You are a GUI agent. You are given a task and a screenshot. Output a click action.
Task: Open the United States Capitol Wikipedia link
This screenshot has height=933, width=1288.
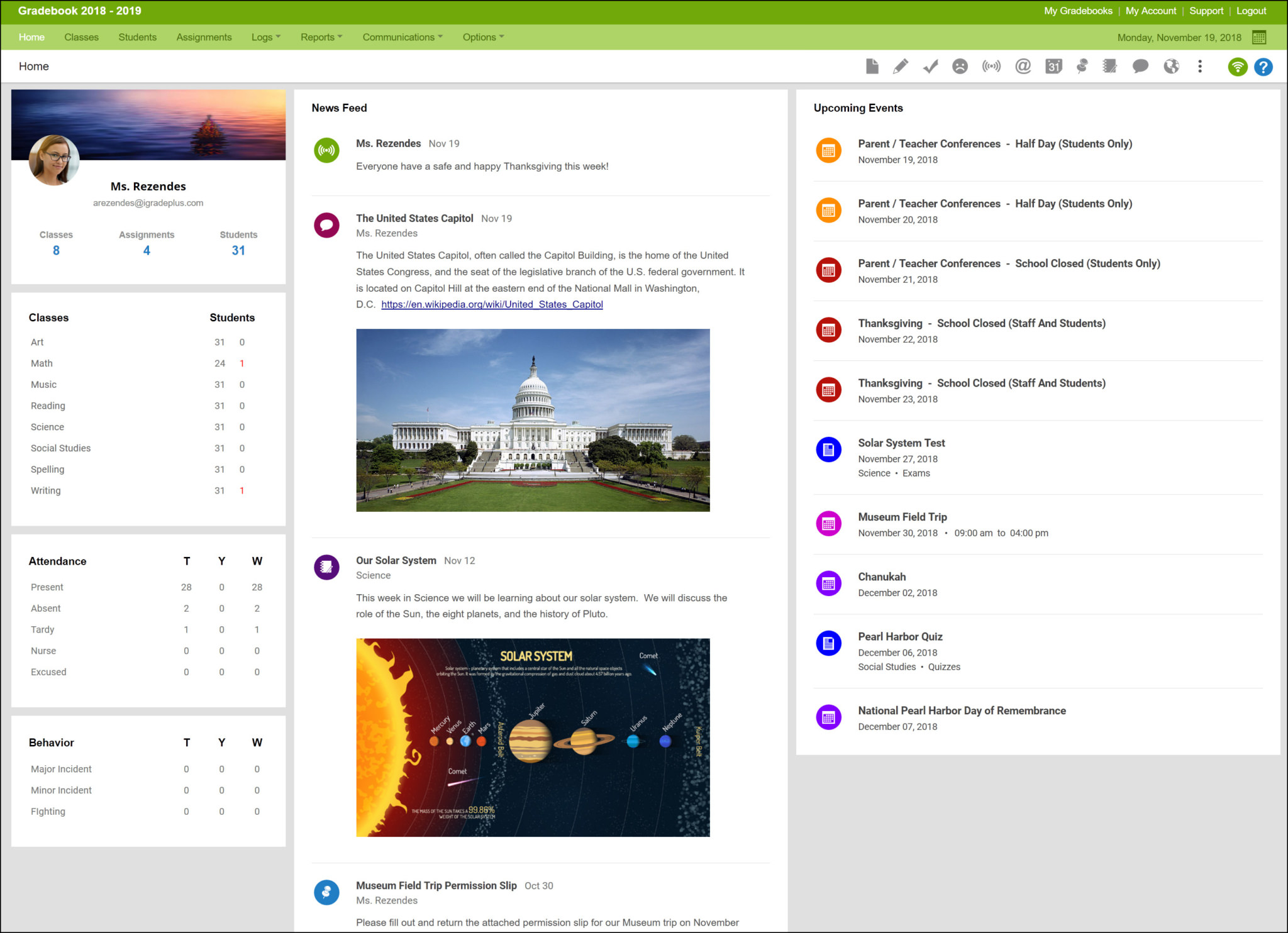[492, 304]
